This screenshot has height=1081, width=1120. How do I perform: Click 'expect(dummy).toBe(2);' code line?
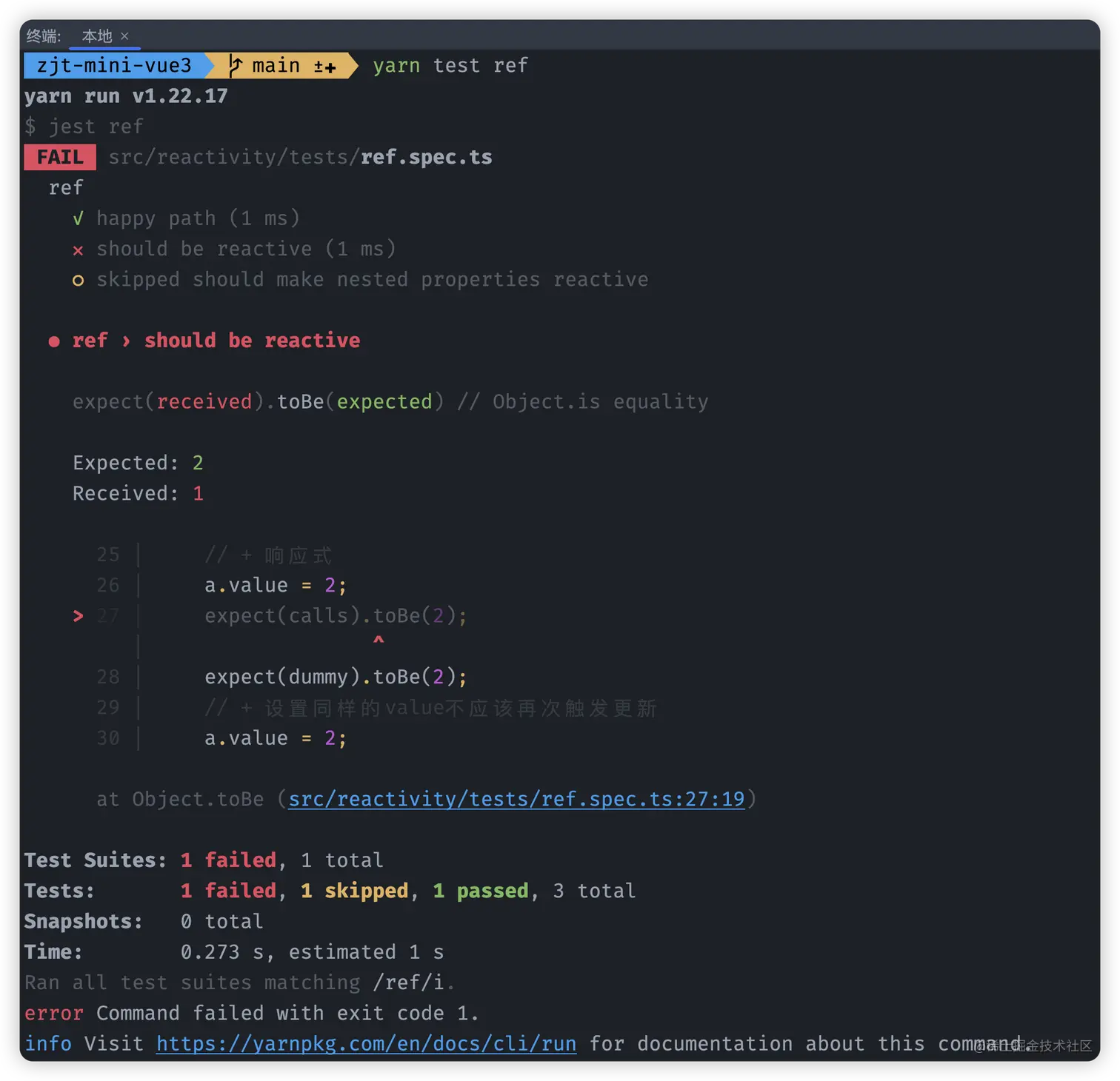click(336, 677)
